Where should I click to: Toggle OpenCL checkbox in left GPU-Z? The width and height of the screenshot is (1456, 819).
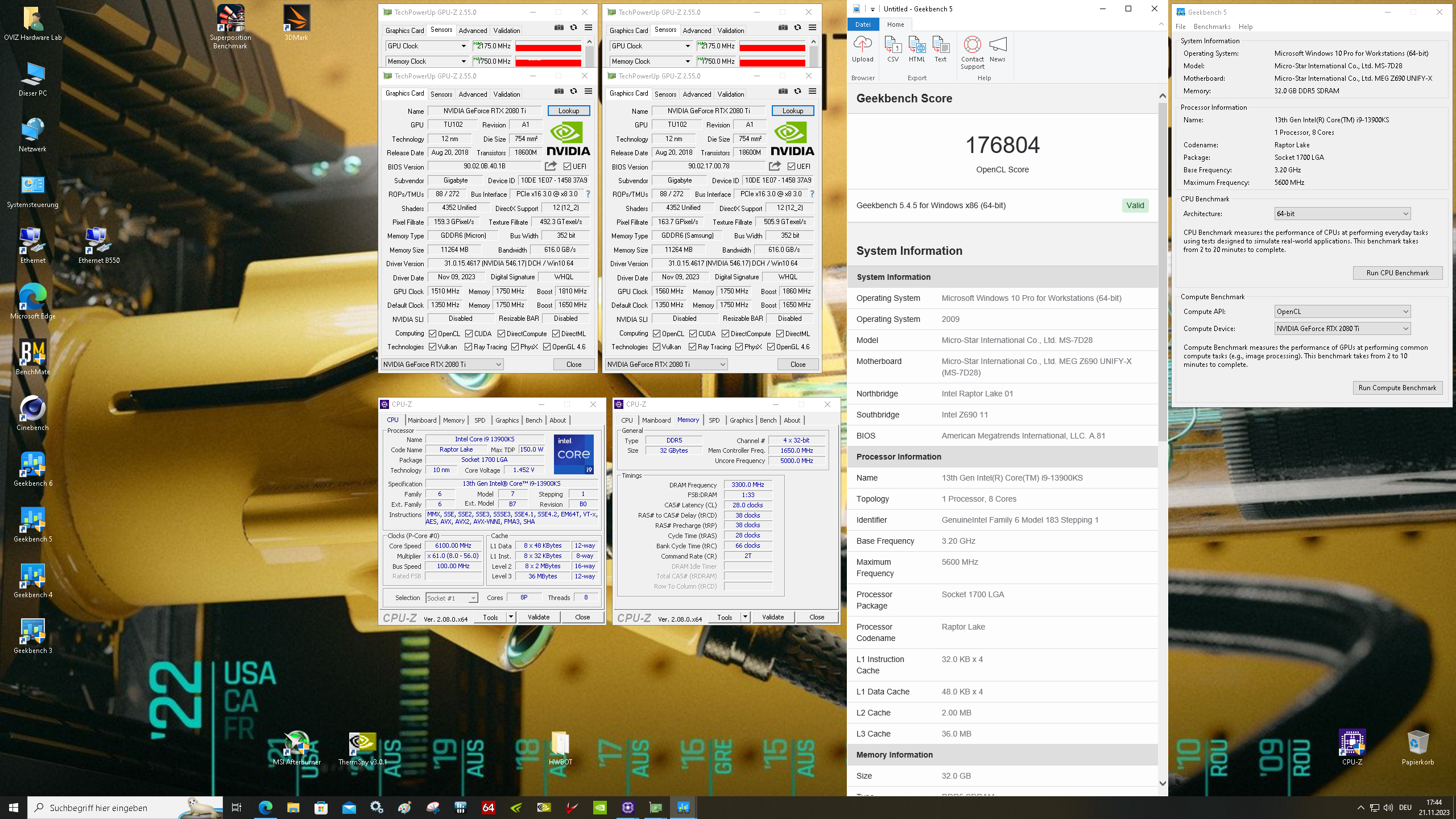click(433, 333)
